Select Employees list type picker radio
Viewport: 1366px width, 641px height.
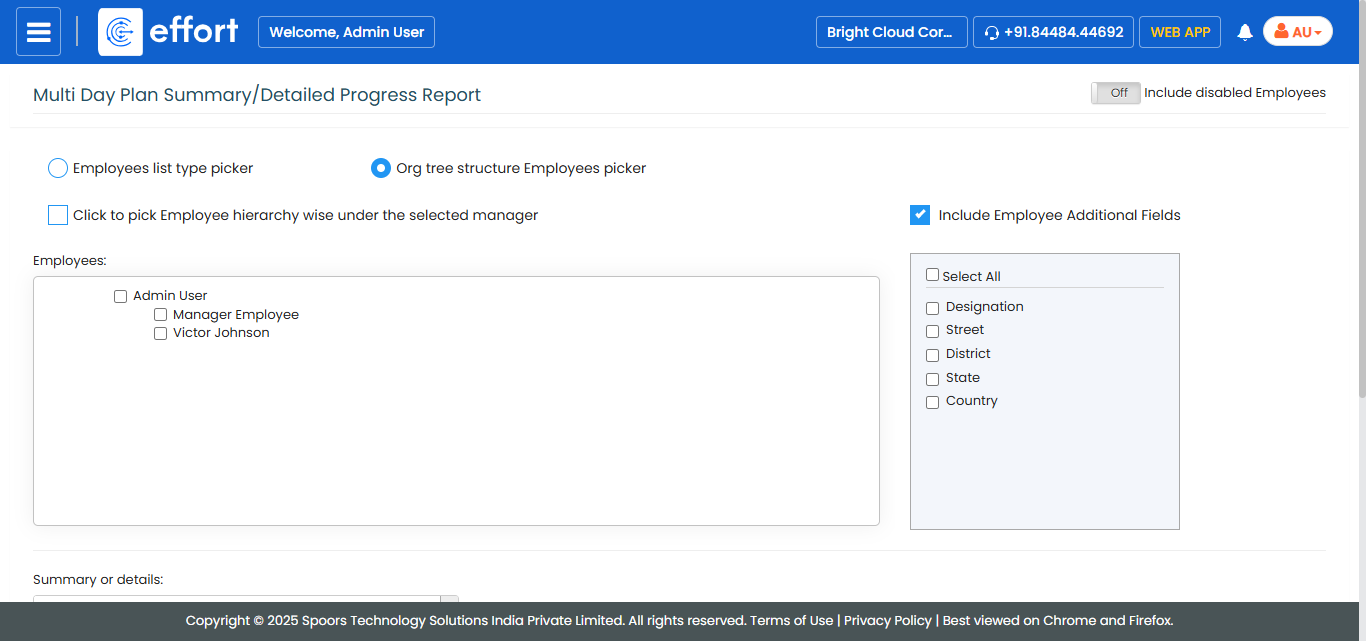tap(58, 168)
